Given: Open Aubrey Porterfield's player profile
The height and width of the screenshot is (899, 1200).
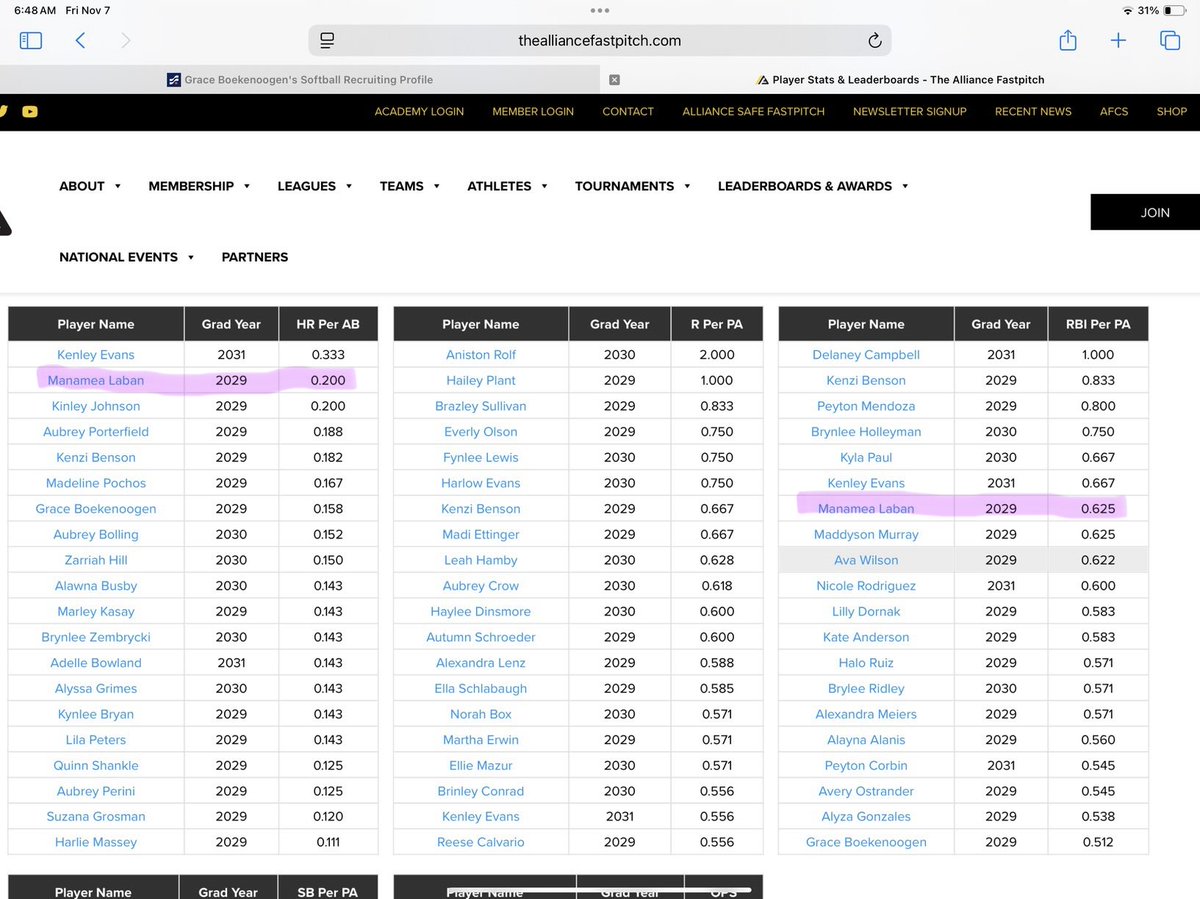Looking at the screenshot, I should (x=96, y=432).
